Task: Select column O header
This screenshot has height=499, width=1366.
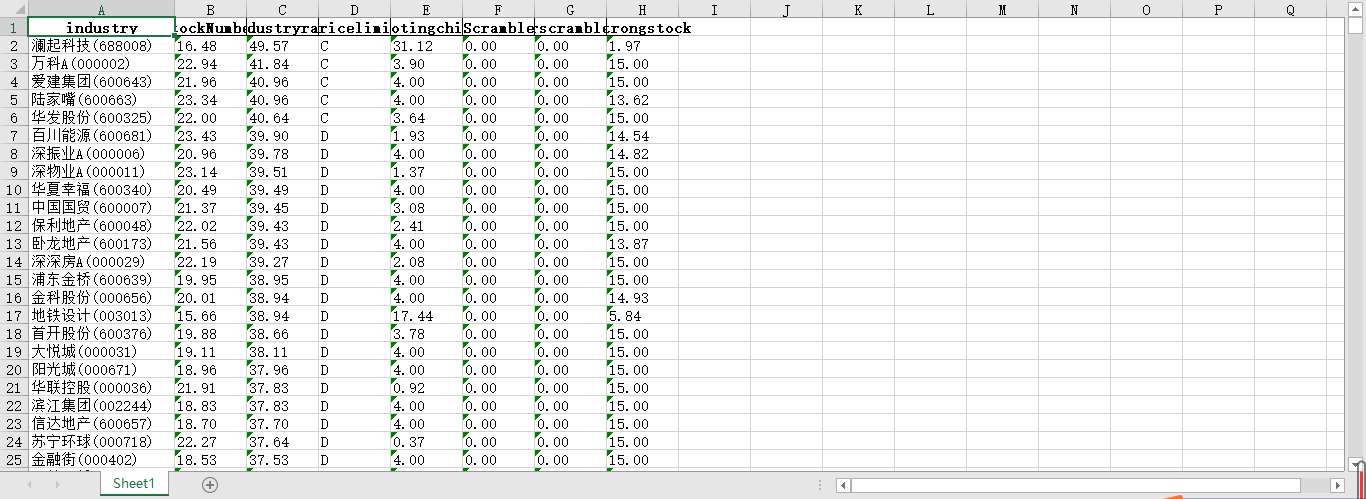Action: (x=1146, y=9)
